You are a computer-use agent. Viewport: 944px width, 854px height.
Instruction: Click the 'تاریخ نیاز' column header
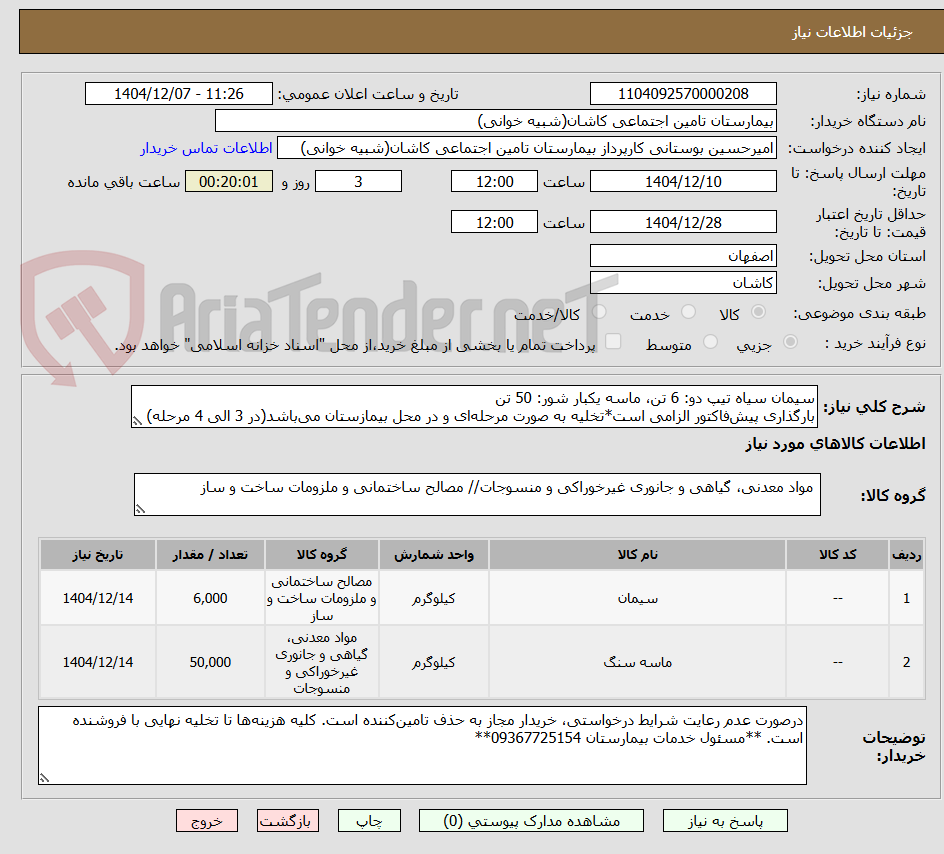pos(98,555)
